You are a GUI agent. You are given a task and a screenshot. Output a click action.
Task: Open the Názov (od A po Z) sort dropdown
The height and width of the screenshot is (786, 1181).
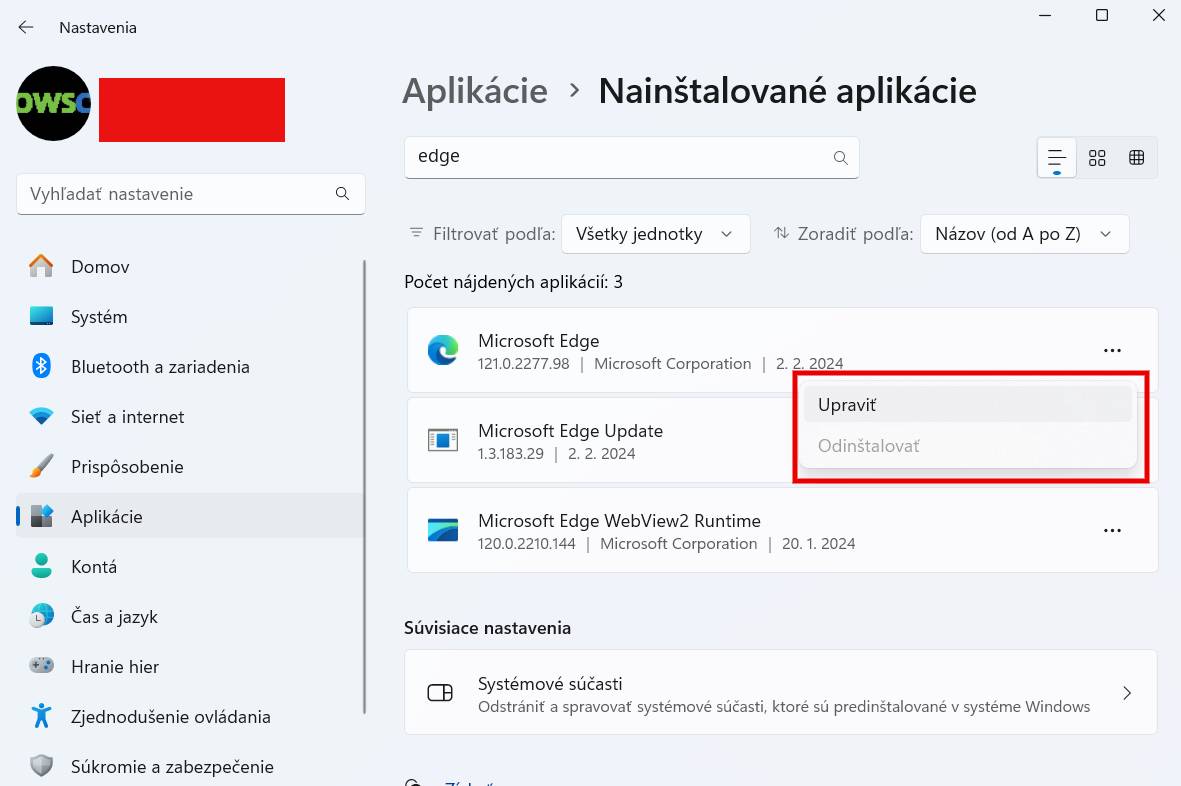1024,234
